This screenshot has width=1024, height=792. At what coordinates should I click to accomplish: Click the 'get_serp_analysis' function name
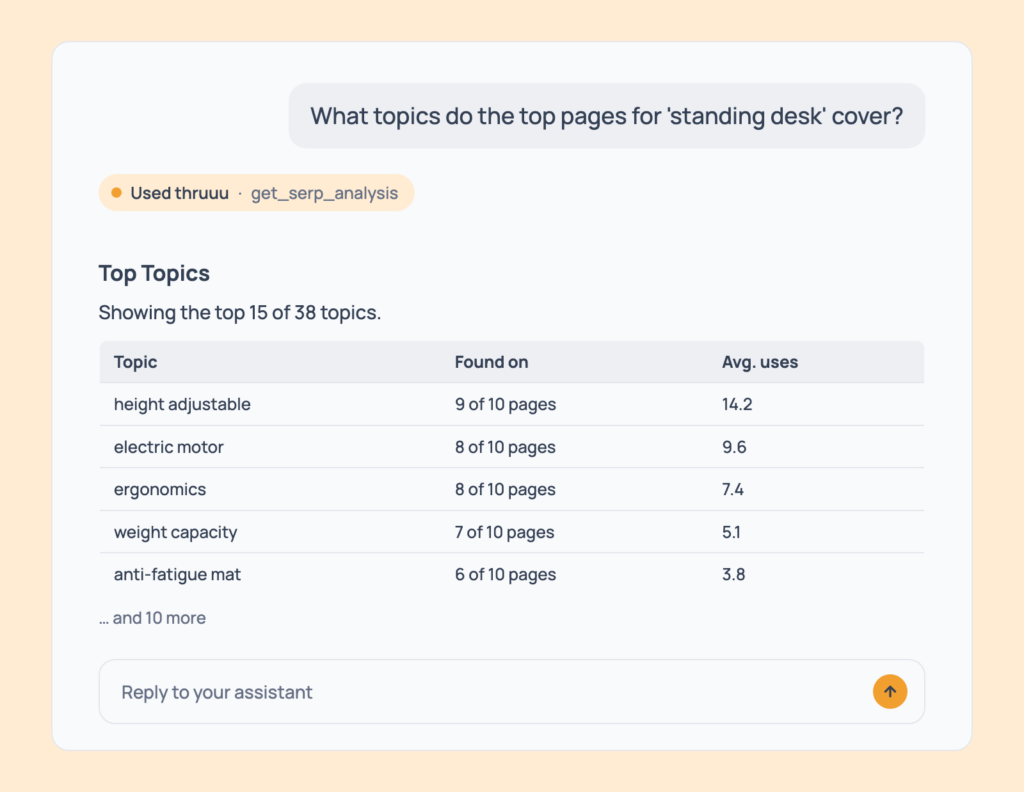click(324, 193)
